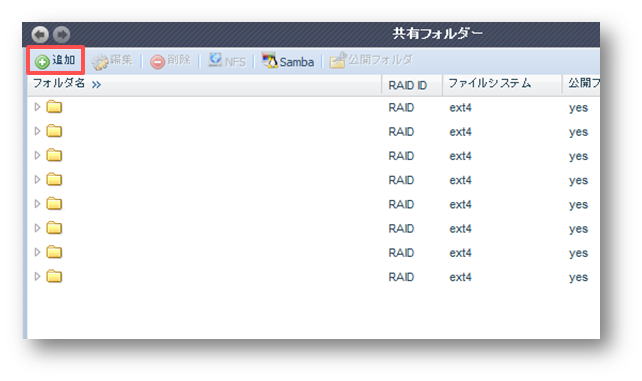Select the fifth row's folder icon
642x381 pixels.
coord(54,203)
